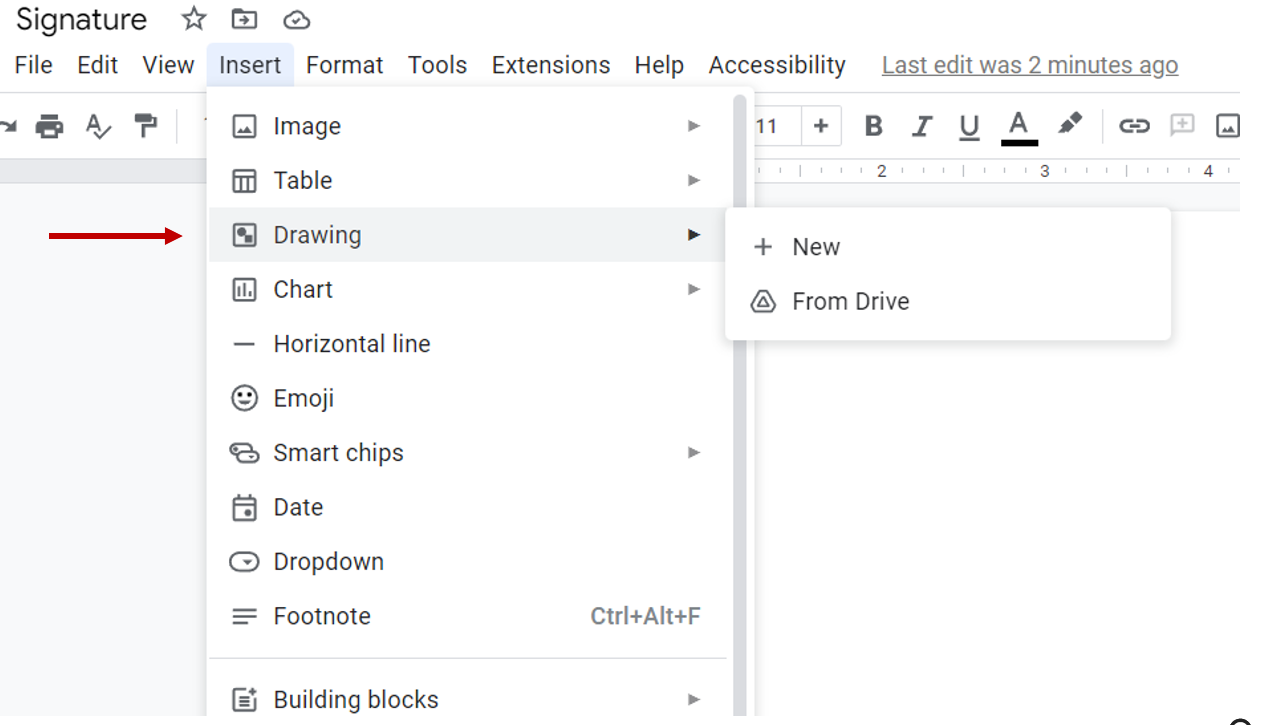Open the text color picker
The width and height of the screenshot is (1263, 725).
1019,126
